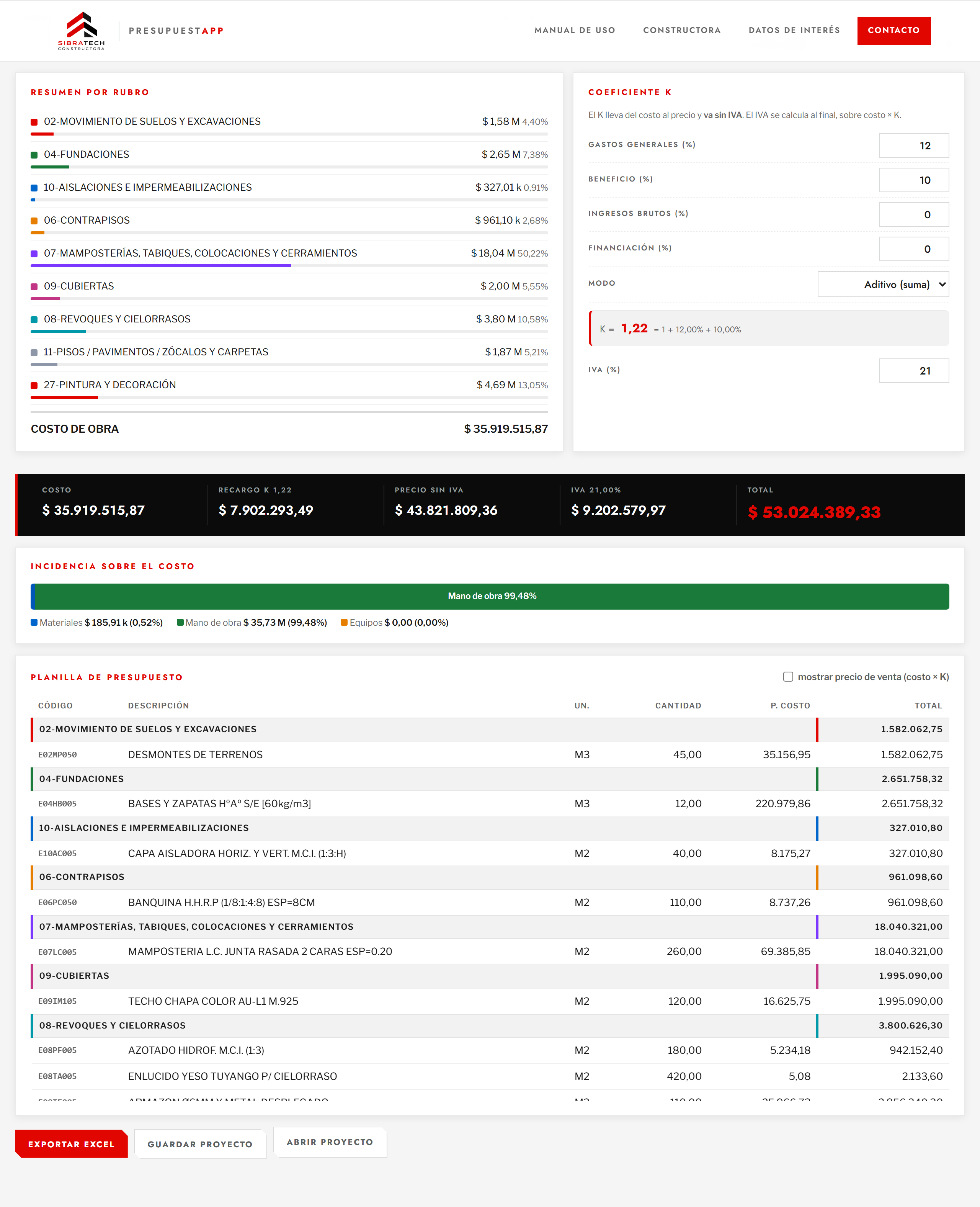Open the Manual de Uso menu item

tap(575, 31)
